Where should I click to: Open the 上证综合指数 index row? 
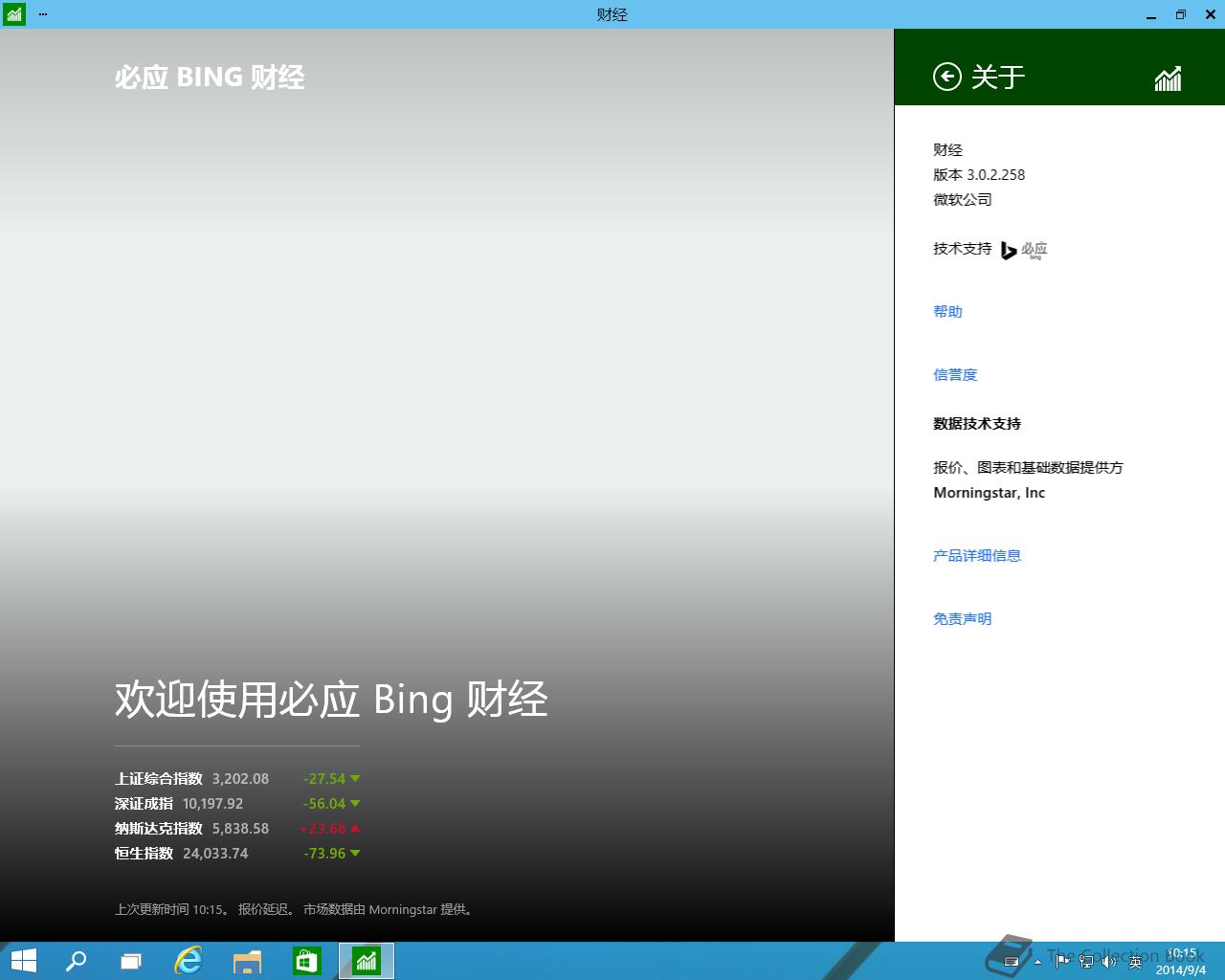click(237, 778)
